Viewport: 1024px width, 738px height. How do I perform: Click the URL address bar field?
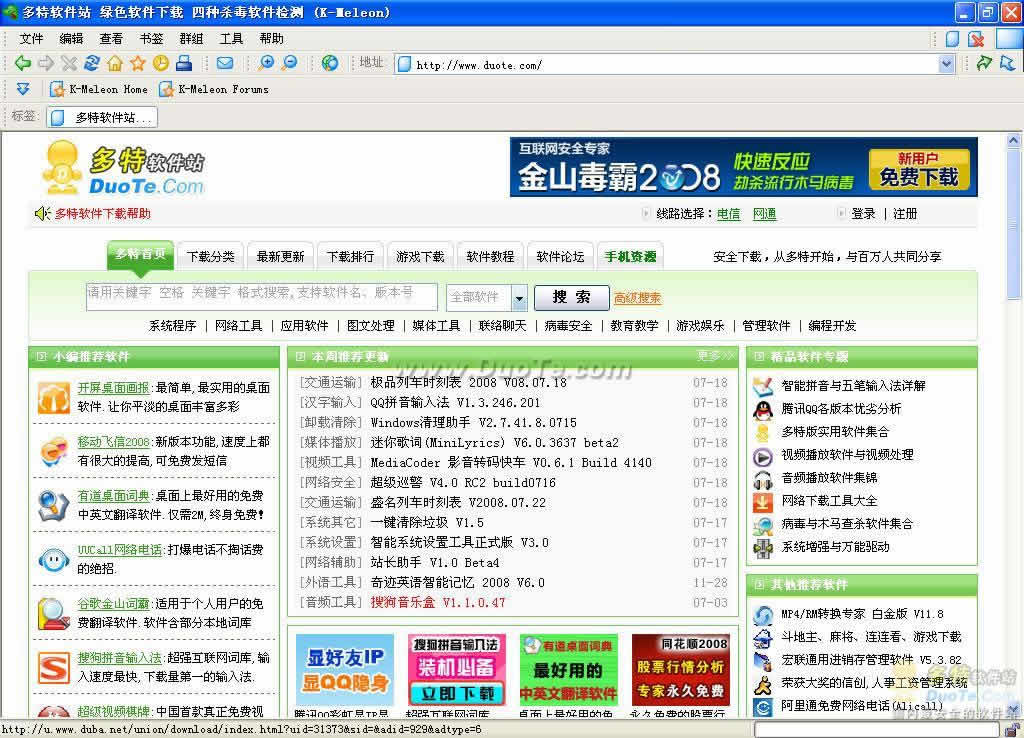(673, 64)
